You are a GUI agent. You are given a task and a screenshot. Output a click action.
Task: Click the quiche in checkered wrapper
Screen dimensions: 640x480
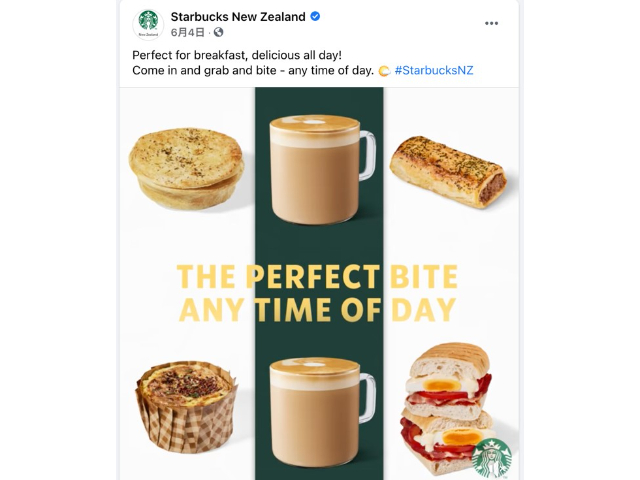pos(186,407)
